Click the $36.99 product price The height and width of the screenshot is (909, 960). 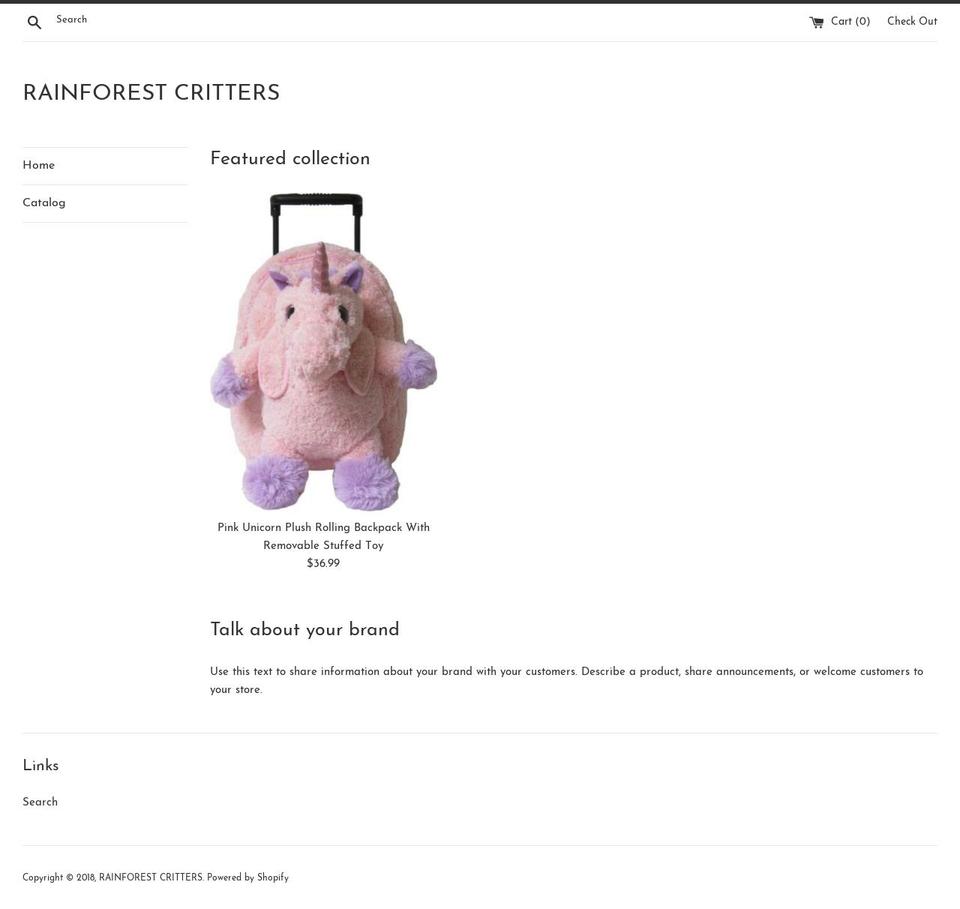(x=323, y=563)
